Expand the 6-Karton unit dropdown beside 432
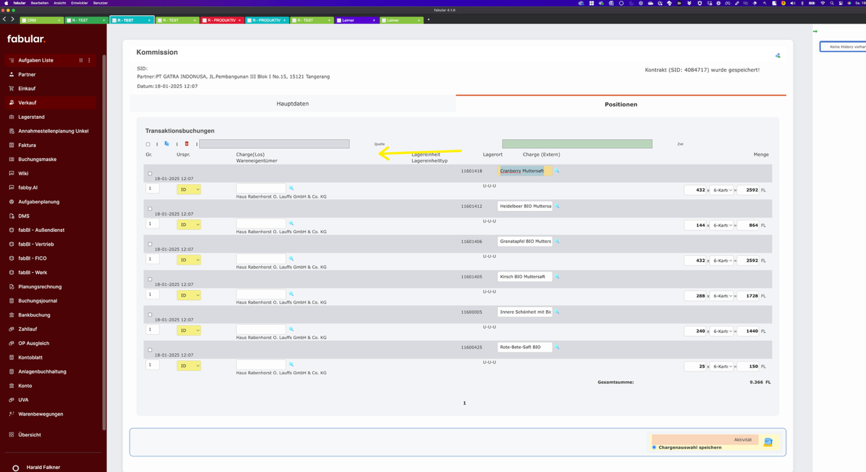The width and height of the screenshot is (866, 472). pyautogui.click(x=723, y=190)
